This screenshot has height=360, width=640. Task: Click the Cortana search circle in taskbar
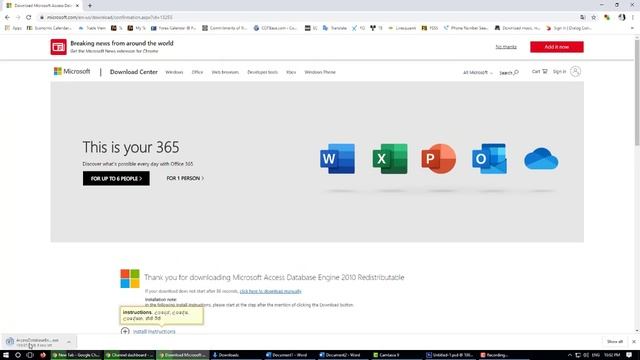(x=18, y=355)
